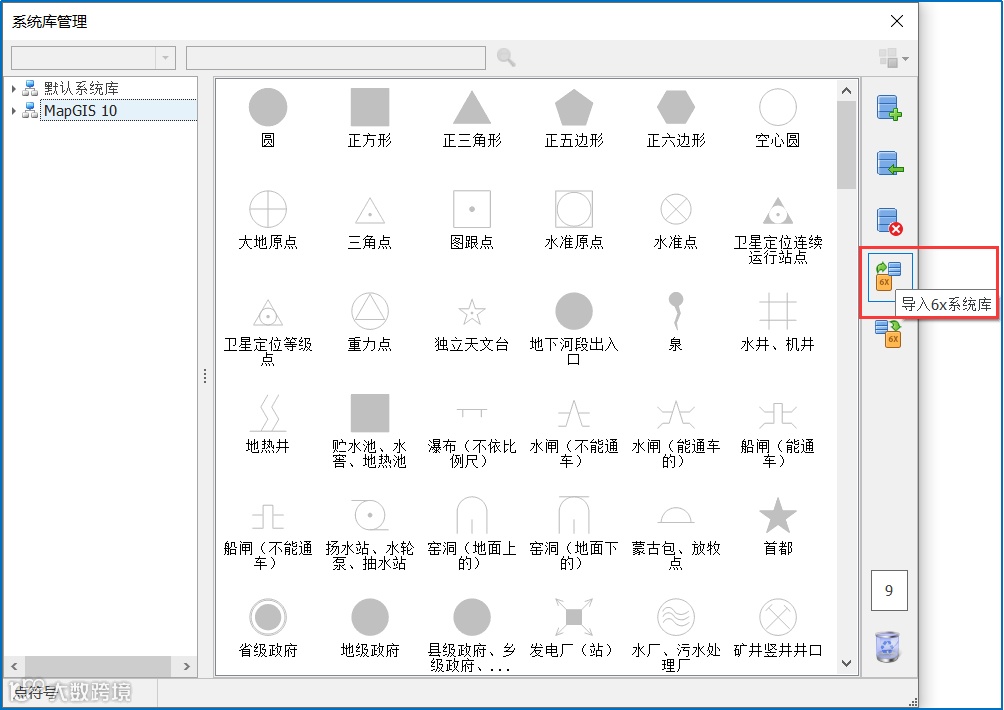This screenshot has width=1004, height=710.
Task: Select MapGIS 10 in the tree
Action: click(80, 110)
